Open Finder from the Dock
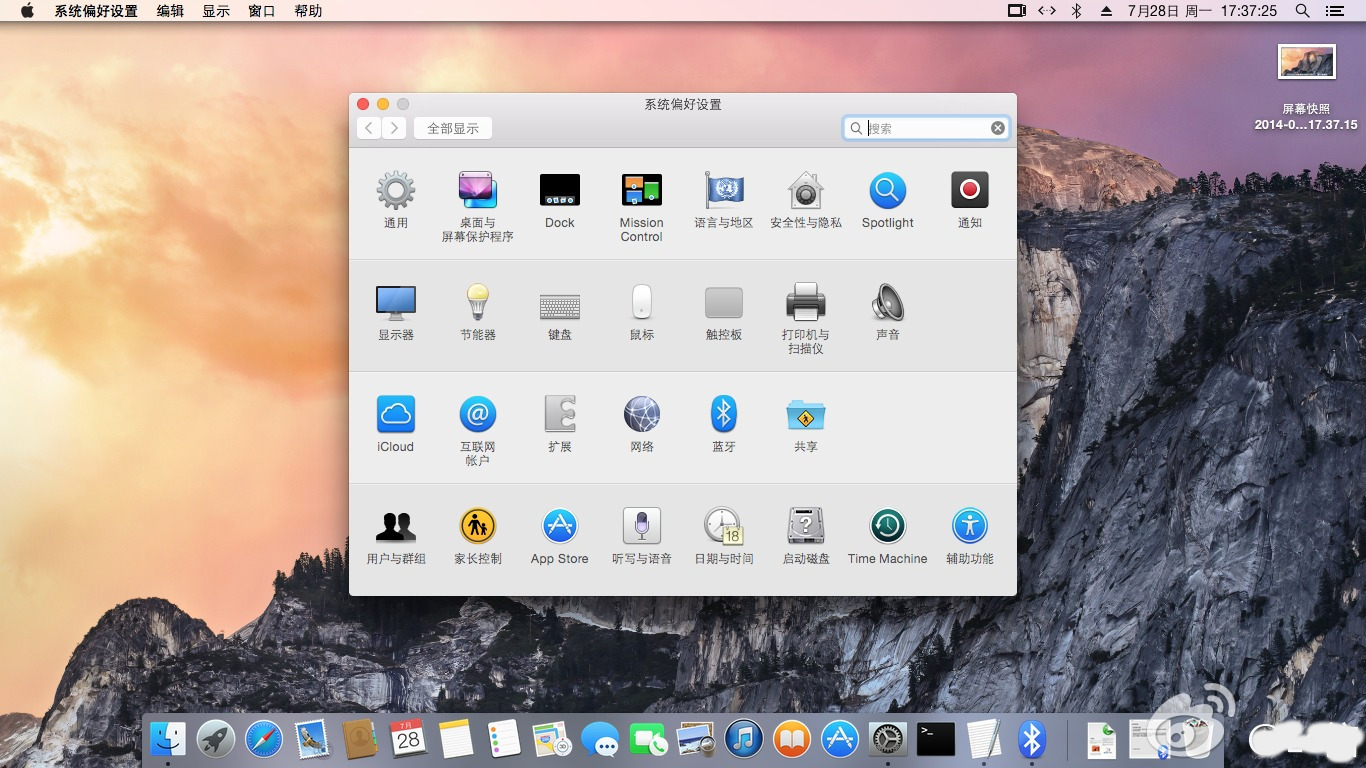The image size is (1366, 768). (x=168, y=740)
